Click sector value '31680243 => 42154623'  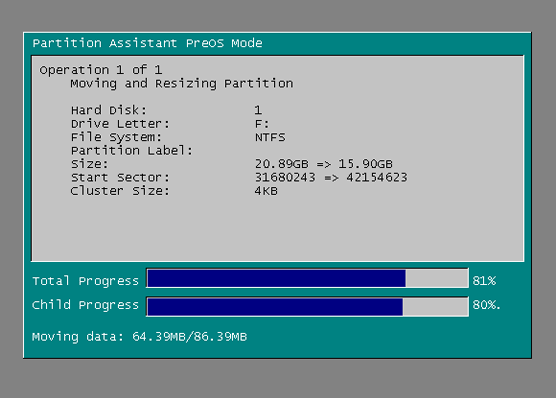pos(331,177)
